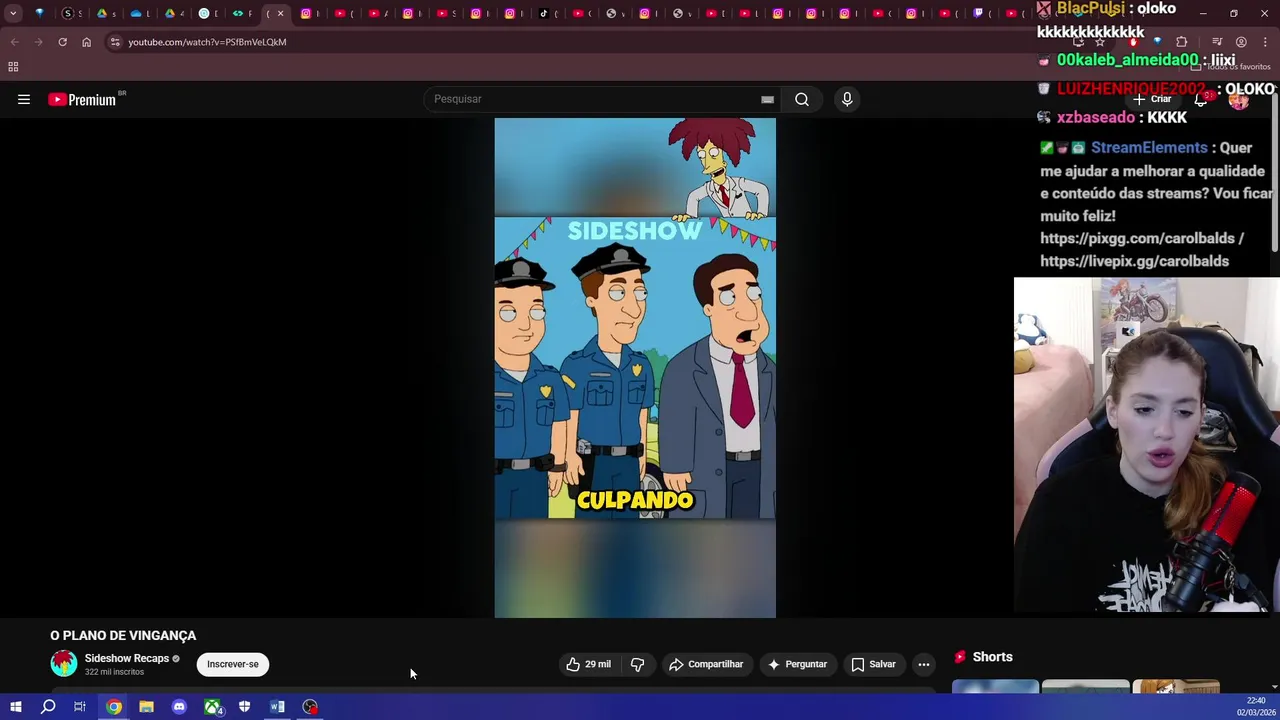Open browser home page button

(86, 42)
